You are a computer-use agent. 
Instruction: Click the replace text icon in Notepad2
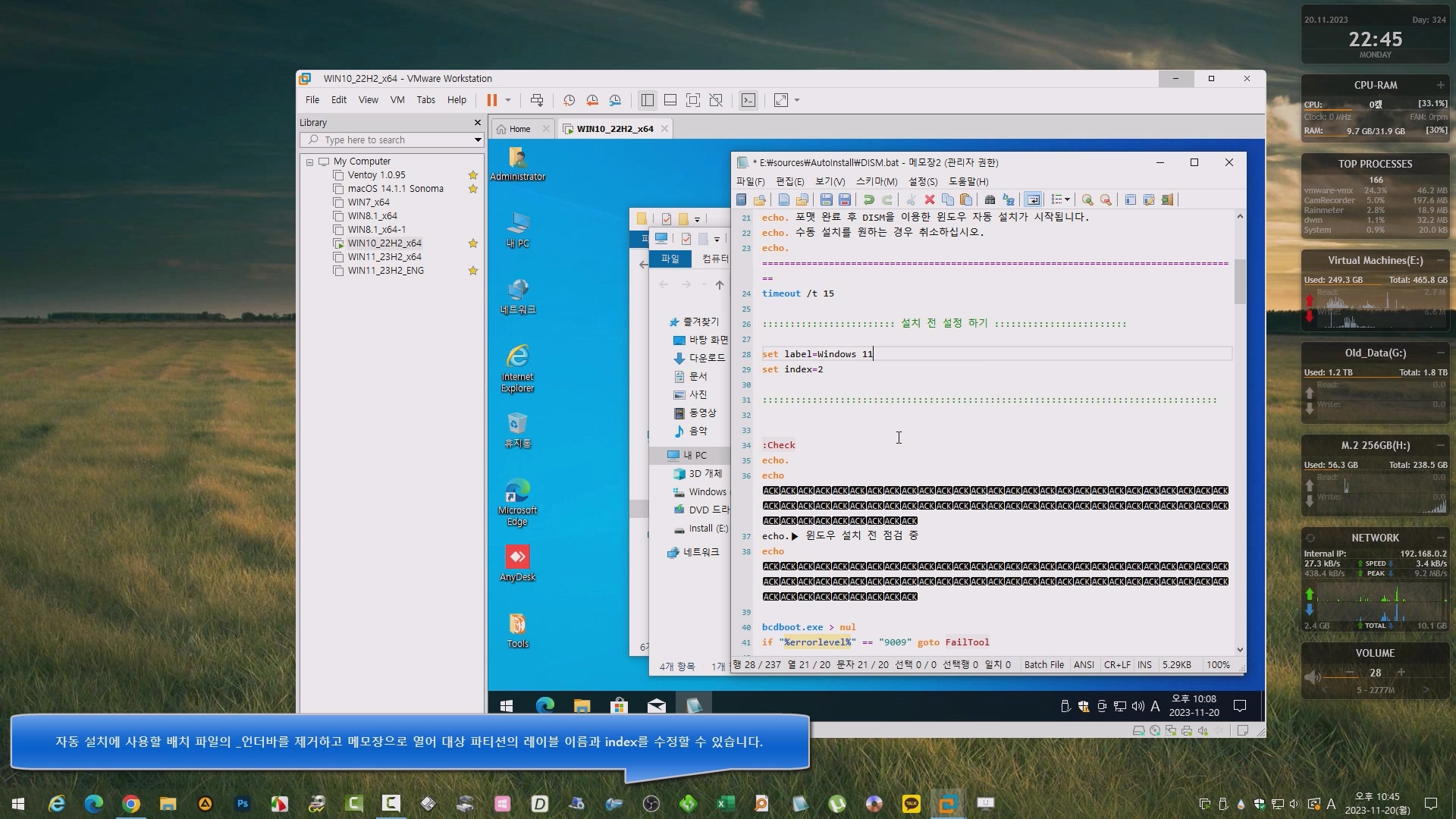tap(1009, 199)
